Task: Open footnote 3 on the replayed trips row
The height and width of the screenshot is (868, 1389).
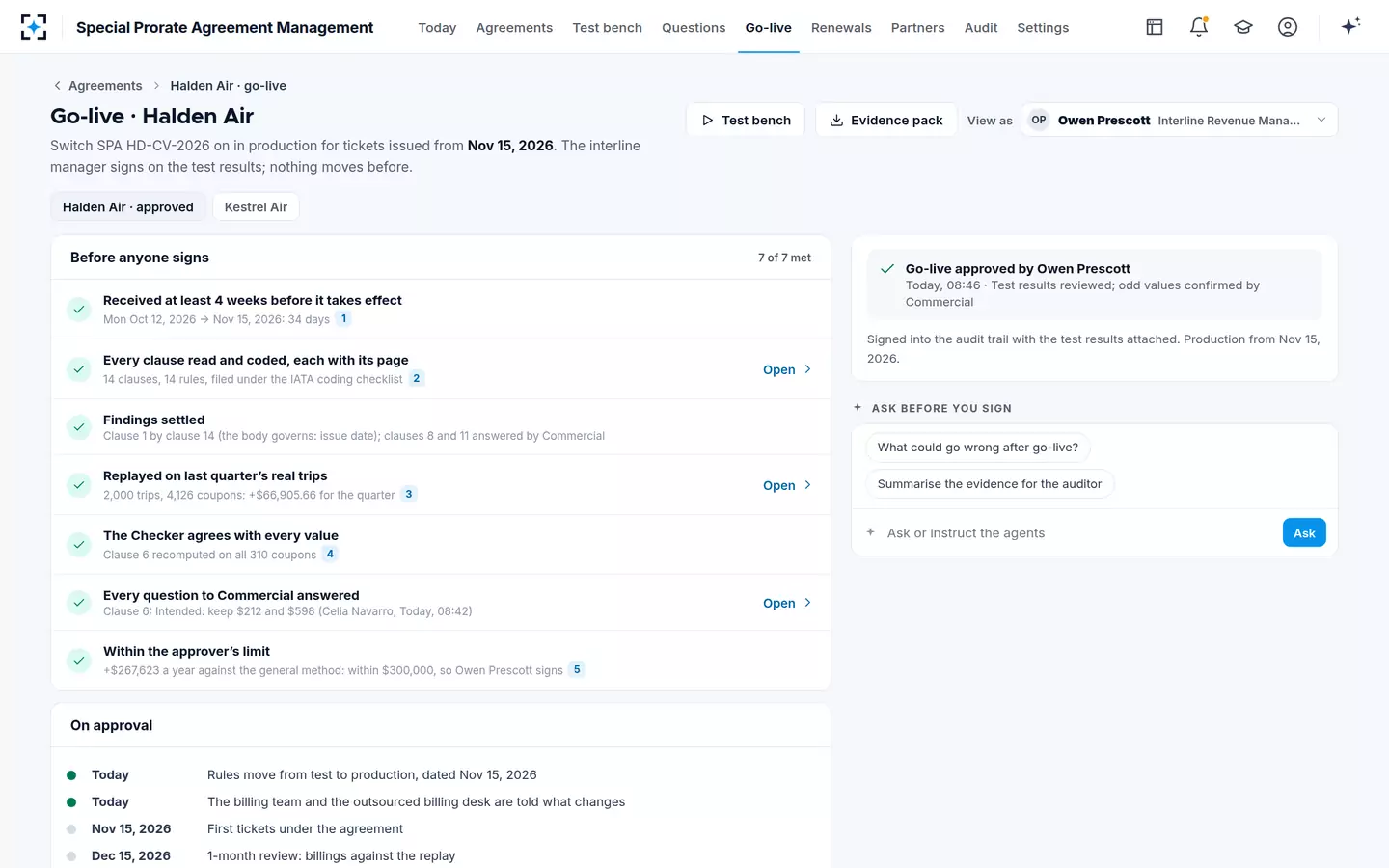Action: 409,494
